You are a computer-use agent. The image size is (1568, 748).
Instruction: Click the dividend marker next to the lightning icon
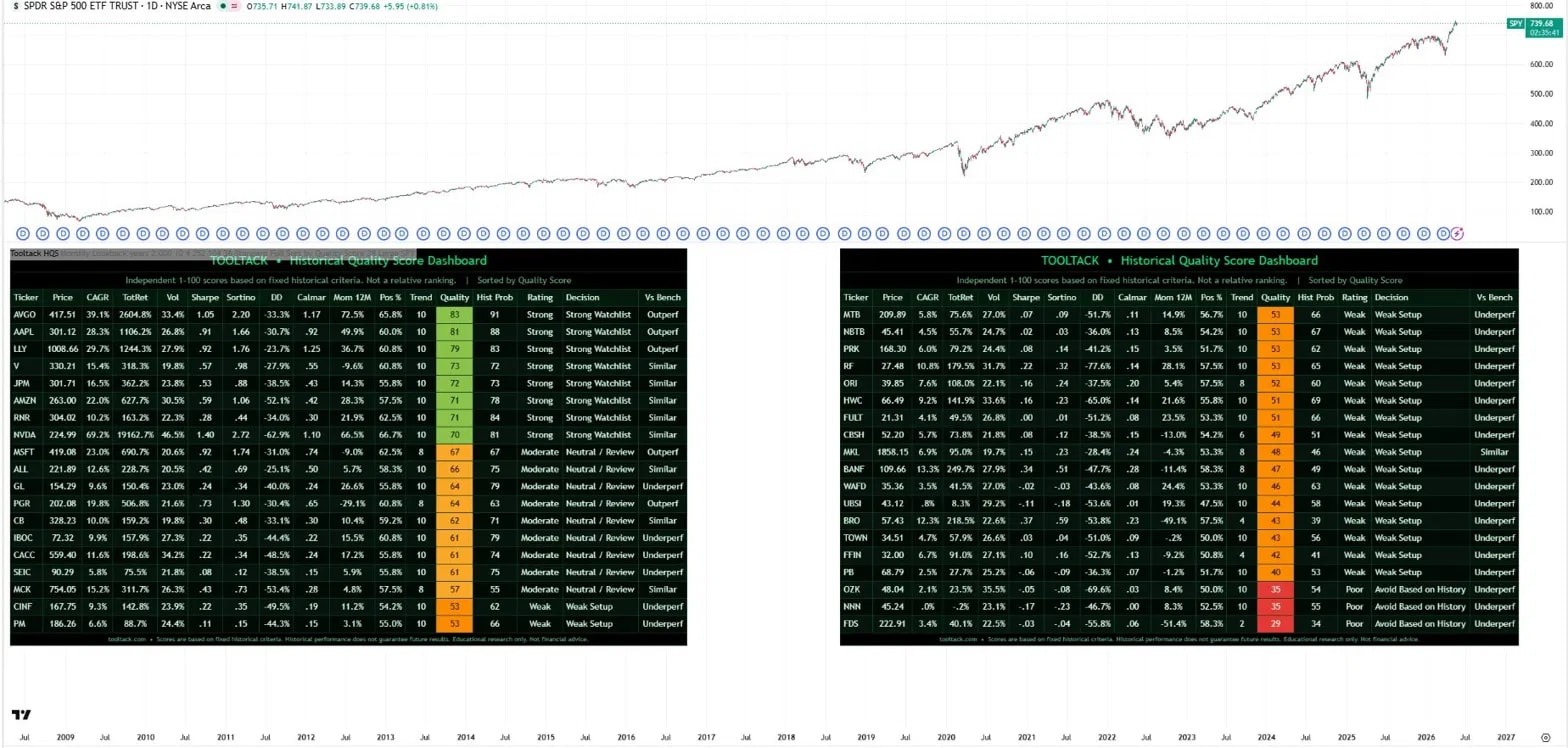(1442, 233)
